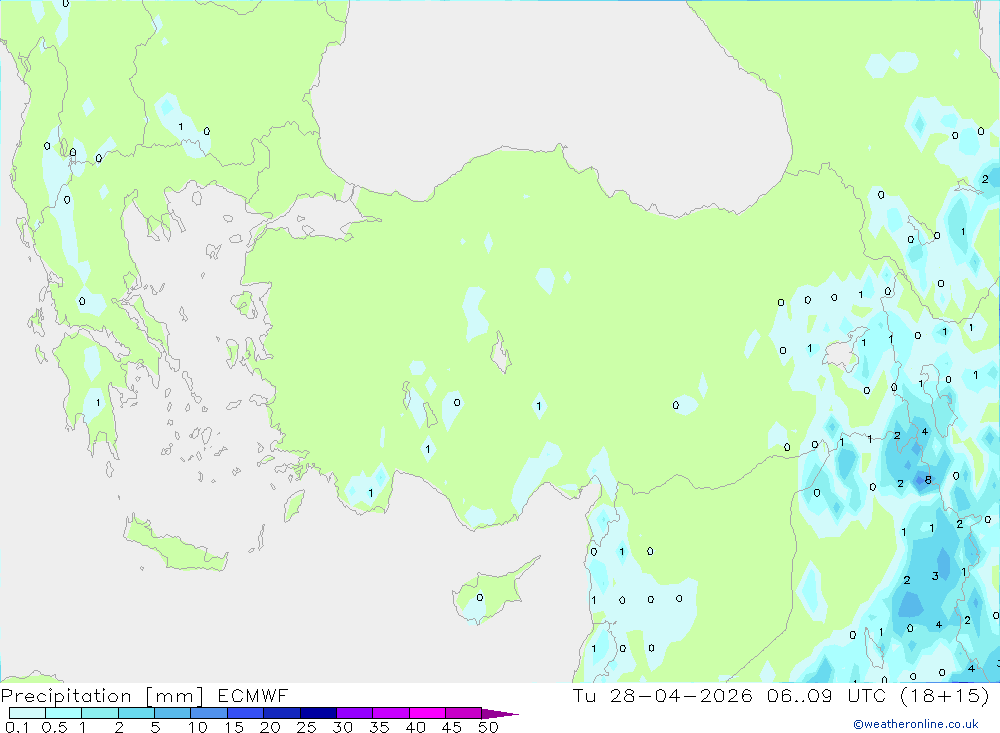Pick the legend swatch between 30 and 35
1000x733 pixels.
355,713
